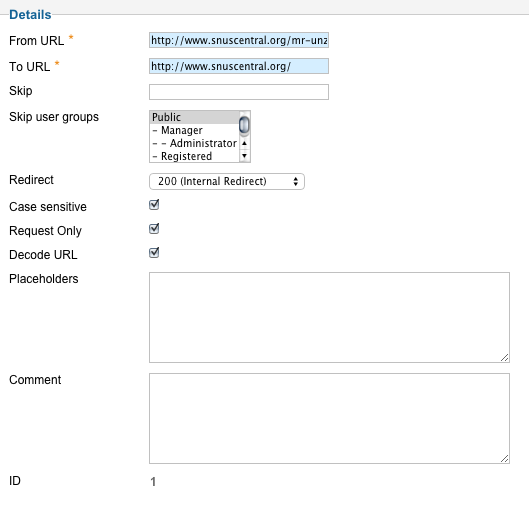The image size is (529, 510).
Task: Open the Redirect type dropdown
Action: tap(227, 181)
